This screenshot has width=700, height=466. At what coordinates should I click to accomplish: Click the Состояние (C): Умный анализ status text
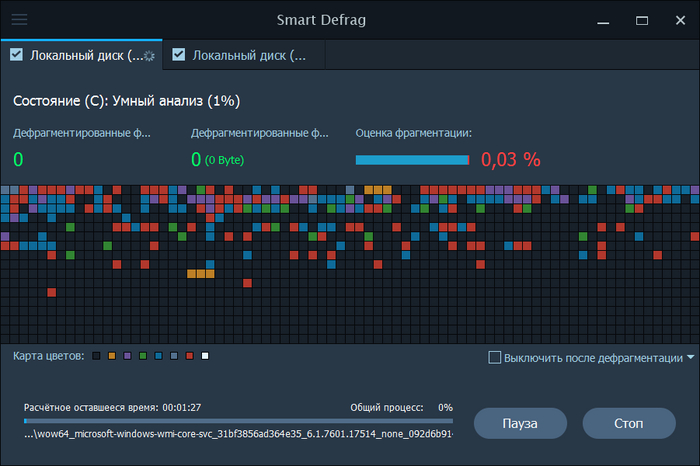(x=126, y=101)
